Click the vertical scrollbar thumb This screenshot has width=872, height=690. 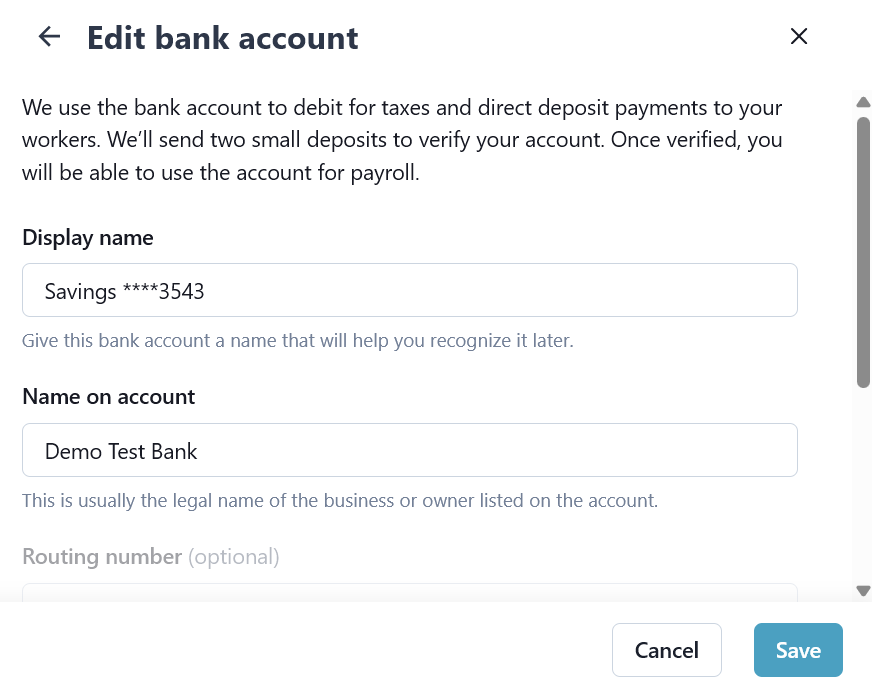(863, 250)
